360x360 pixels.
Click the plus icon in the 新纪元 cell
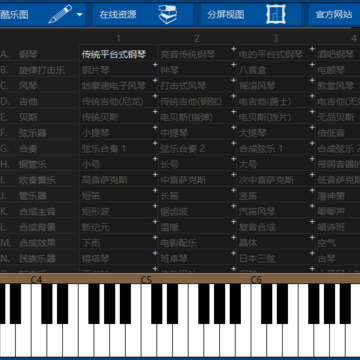[x=155, y=221]
